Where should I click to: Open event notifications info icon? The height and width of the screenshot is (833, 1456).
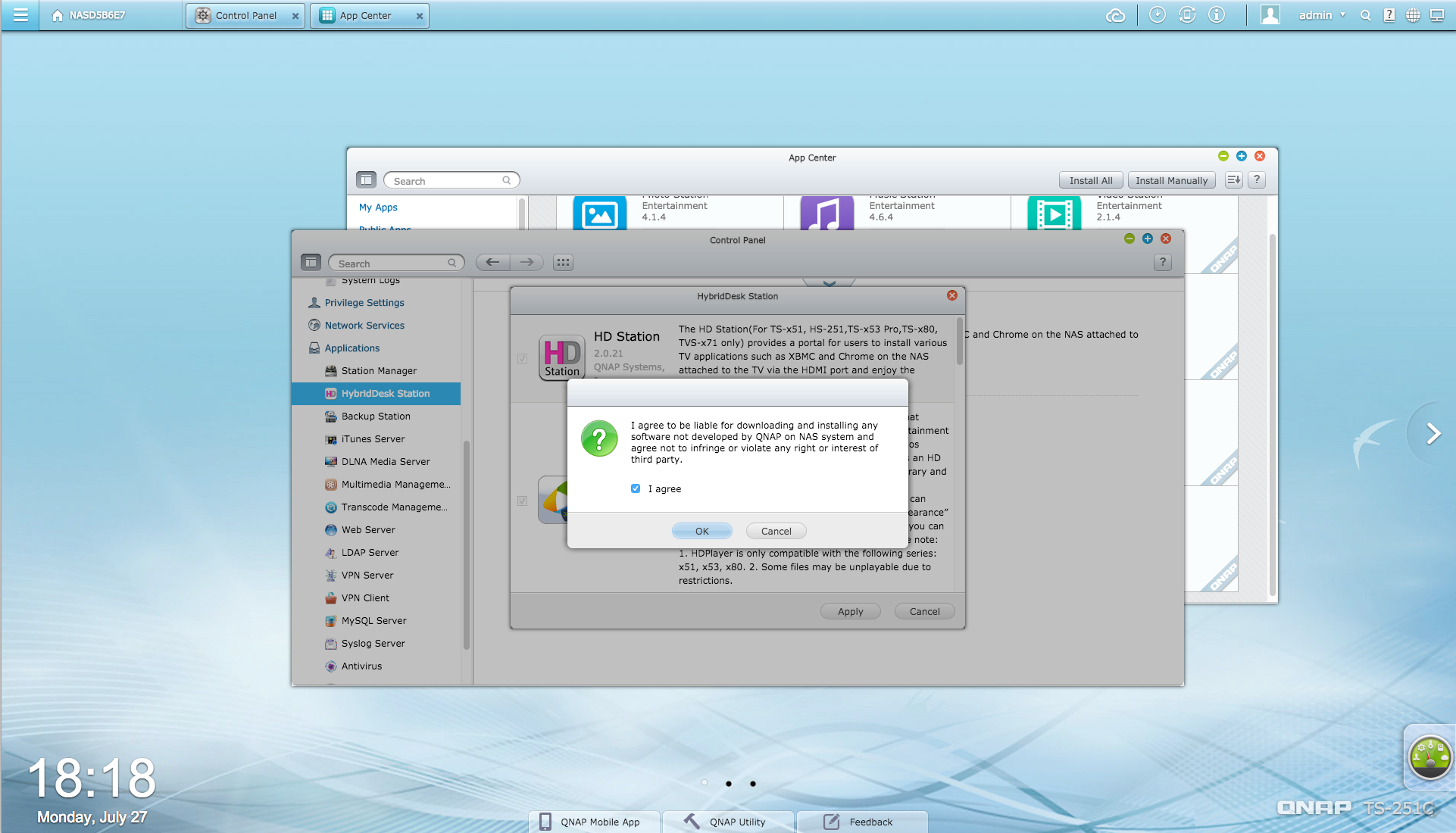[1217, 15]
